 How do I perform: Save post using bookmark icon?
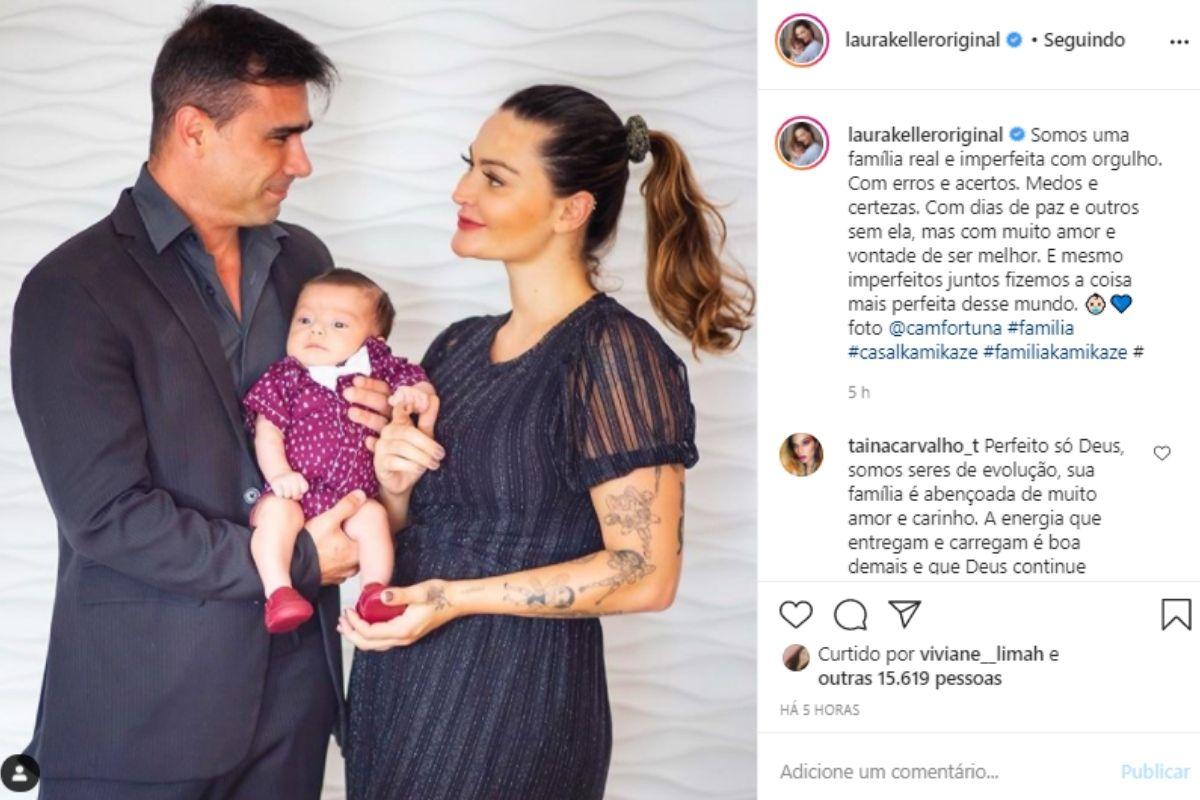pos(1176,614)
